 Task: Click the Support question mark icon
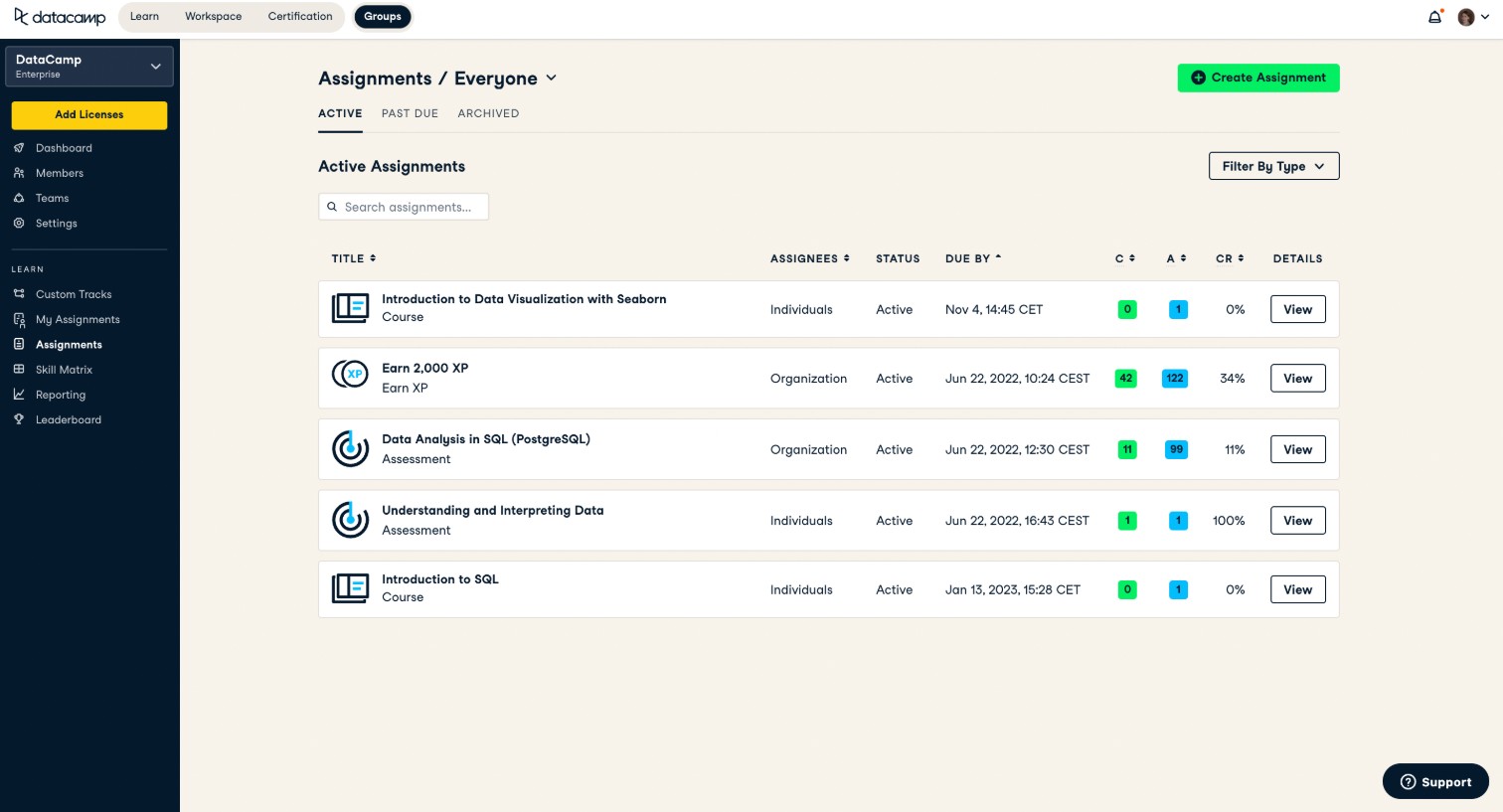coord(1408,782)
